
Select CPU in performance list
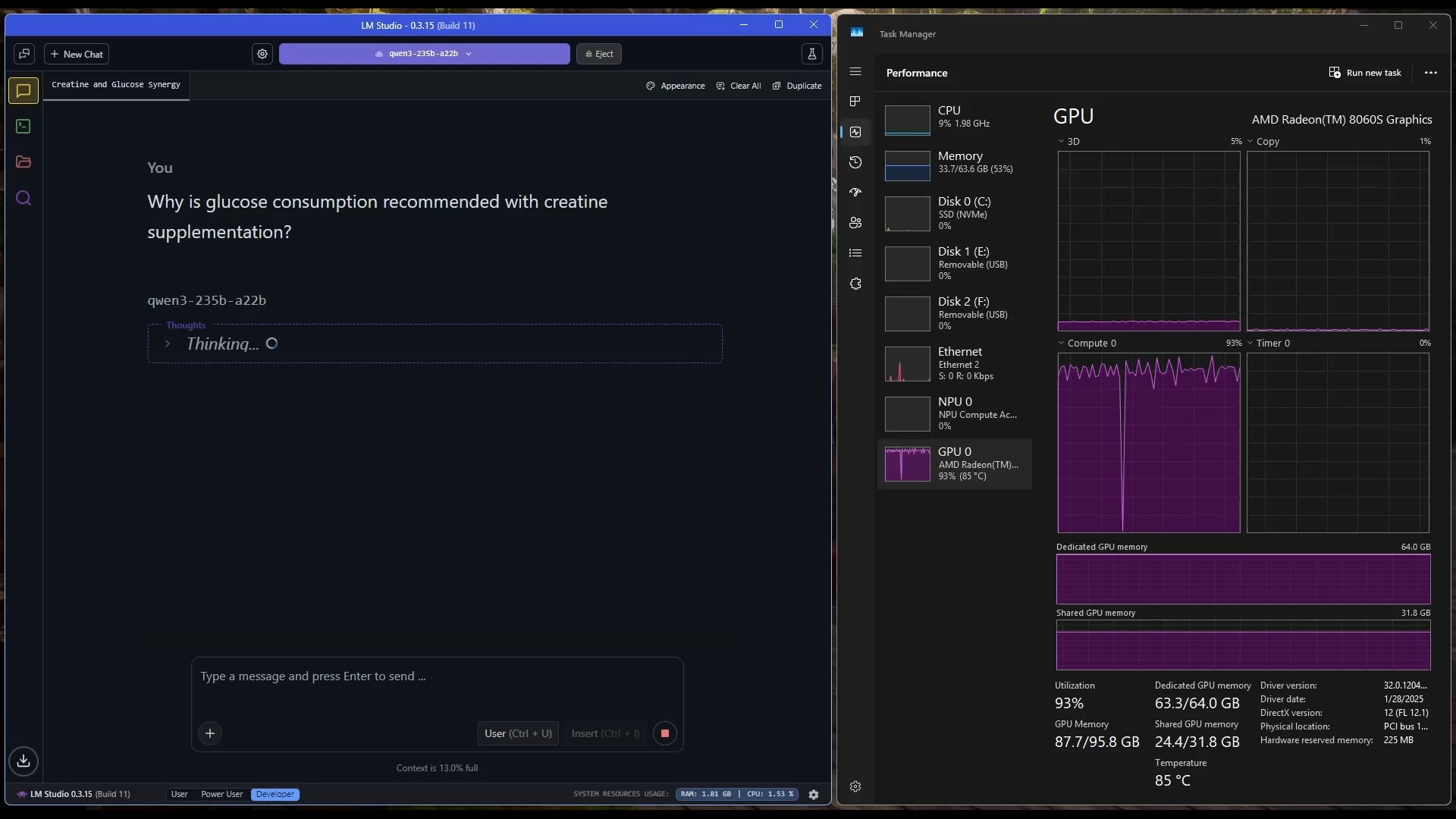coord(955,120)
